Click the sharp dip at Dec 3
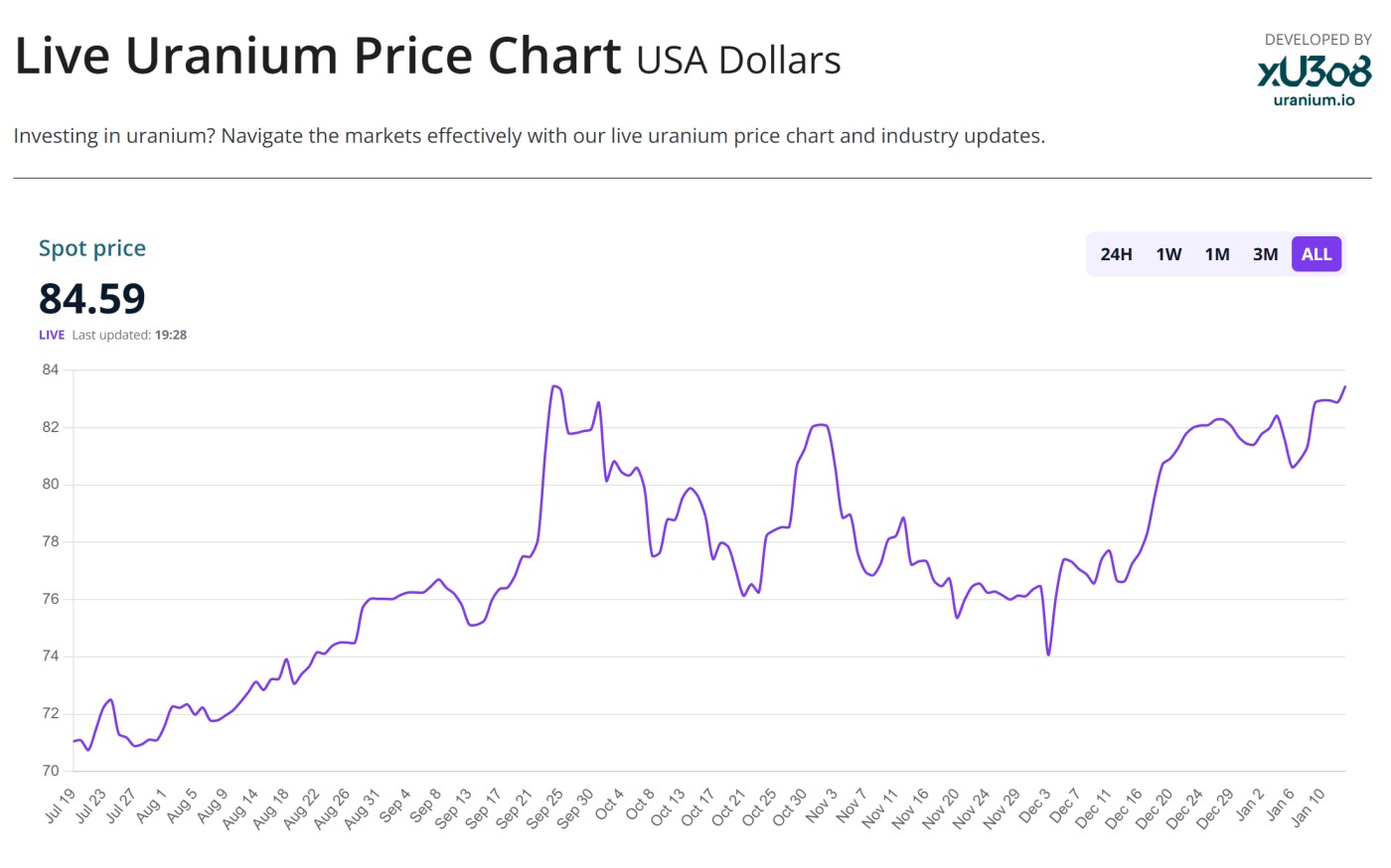 (x=1048, y=653)
